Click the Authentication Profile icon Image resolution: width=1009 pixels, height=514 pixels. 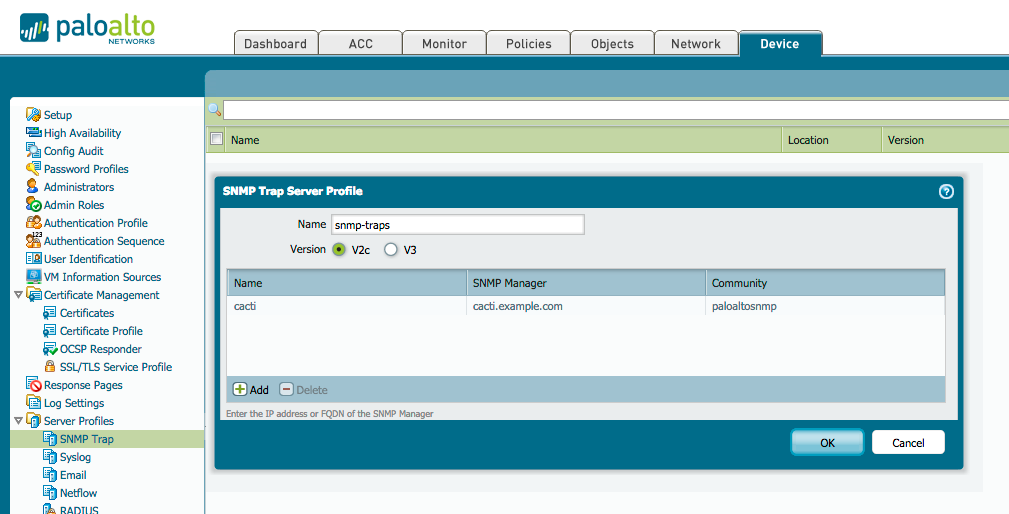33,223
